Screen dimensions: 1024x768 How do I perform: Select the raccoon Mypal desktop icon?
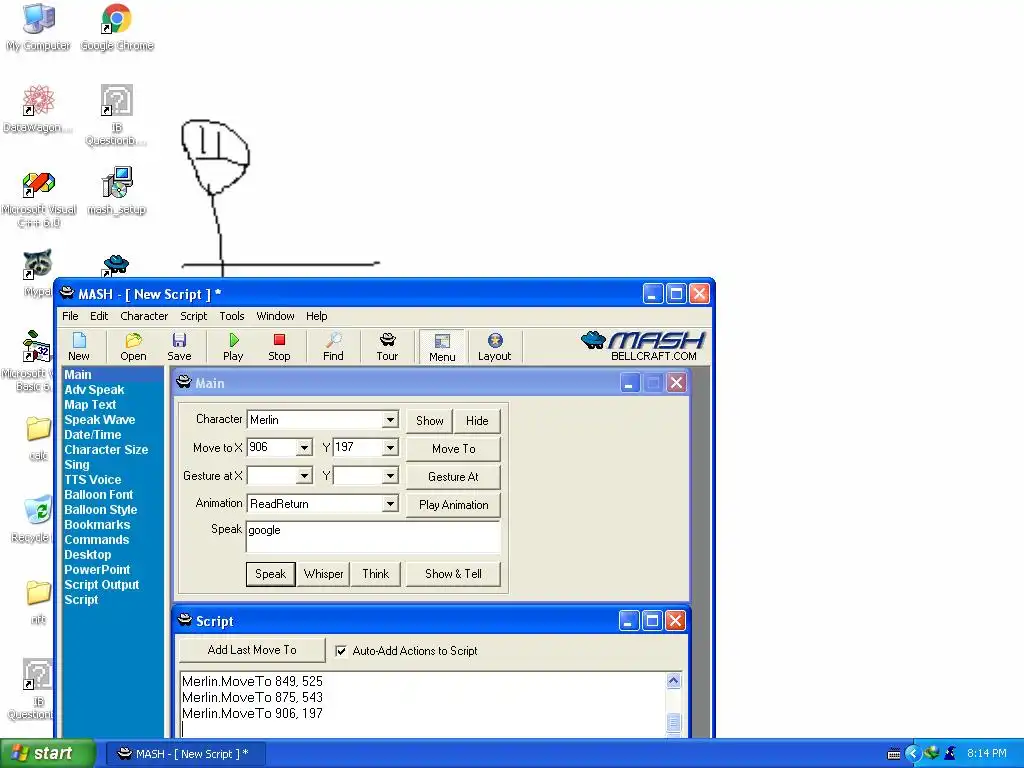tap(38, 272)
